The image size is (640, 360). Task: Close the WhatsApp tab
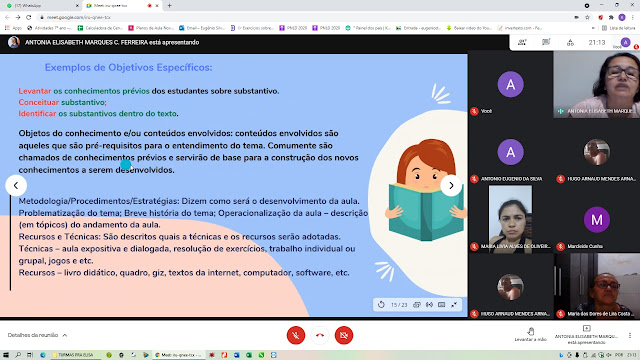(x=77, y=6)
